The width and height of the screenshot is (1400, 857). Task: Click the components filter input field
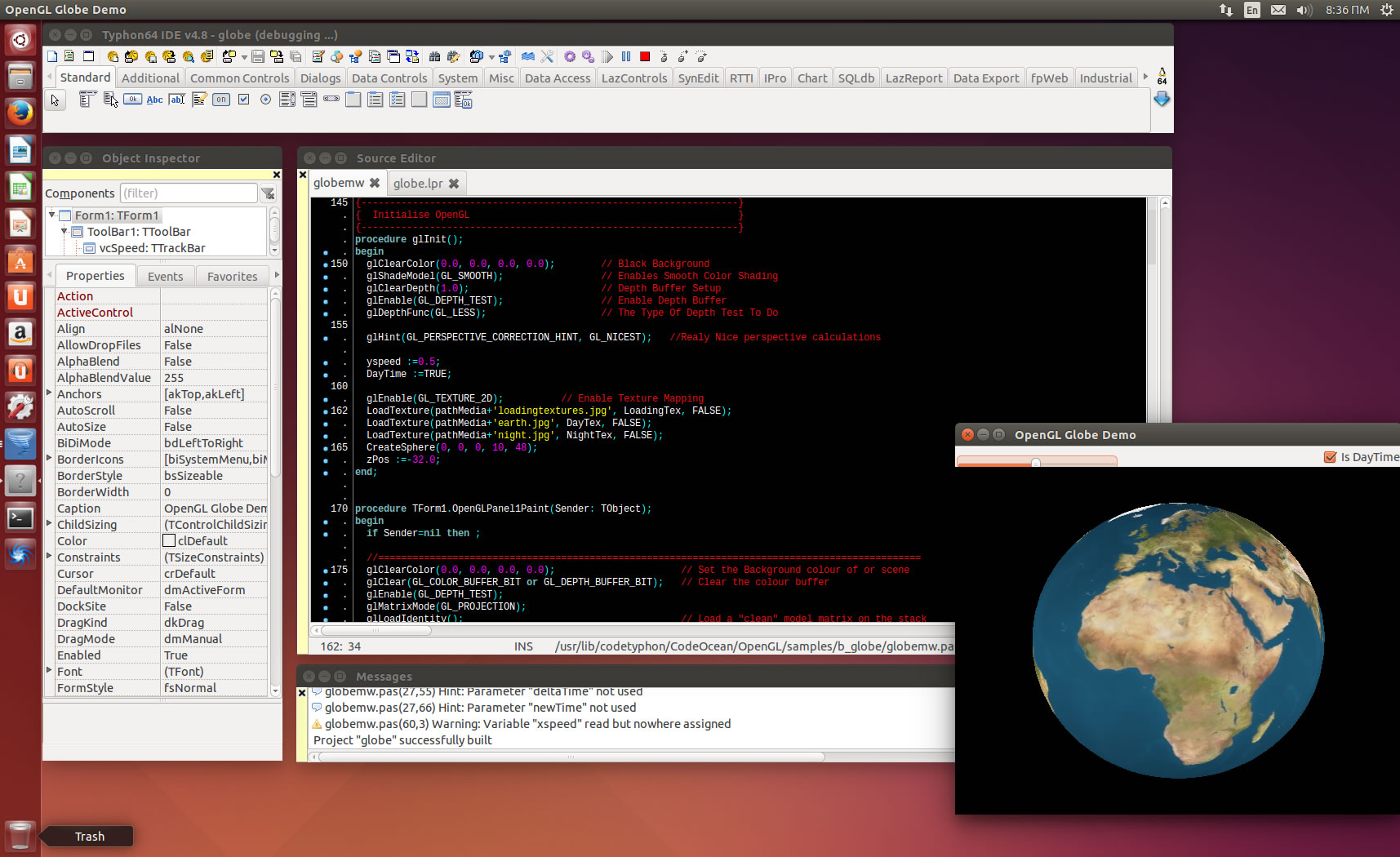[189, 193]
